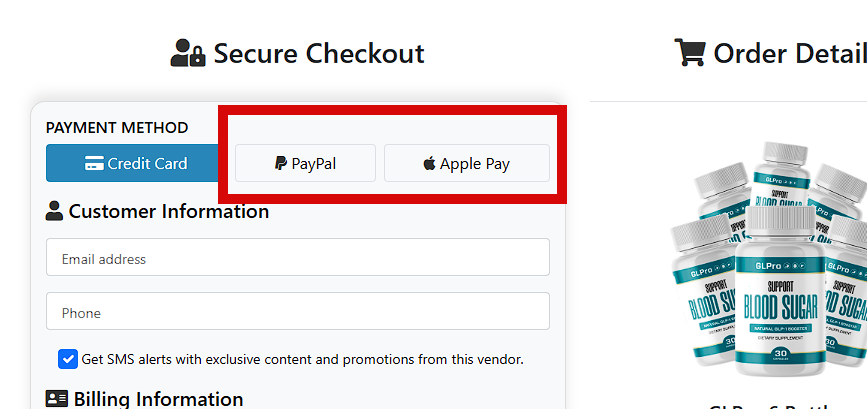The width and height of the screenshot is (867, 409).
Task: Select Credit Card payment method
Action: point(132,164)
